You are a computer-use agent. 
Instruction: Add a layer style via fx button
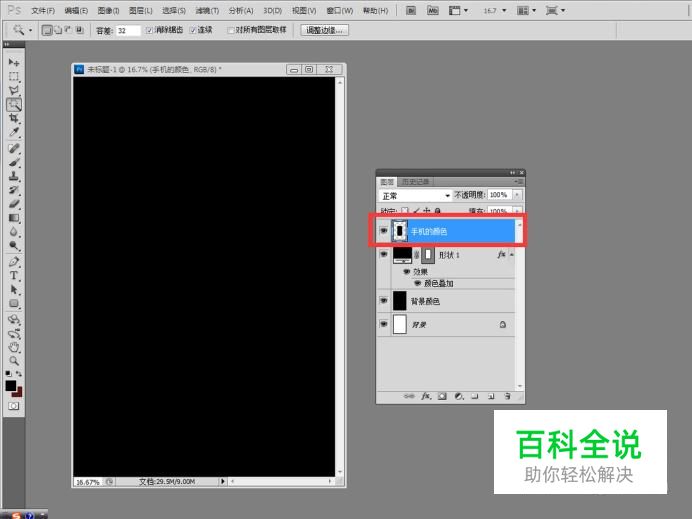click(x=425, y=396)
